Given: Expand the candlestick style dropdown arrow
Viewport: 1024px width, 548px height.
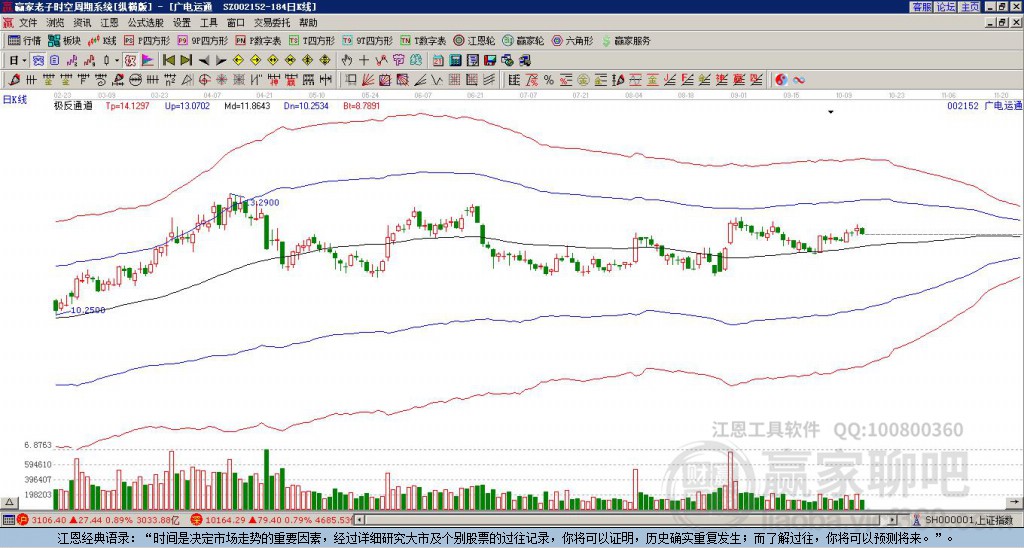Looking at the screenshot, I should [117, 60].
